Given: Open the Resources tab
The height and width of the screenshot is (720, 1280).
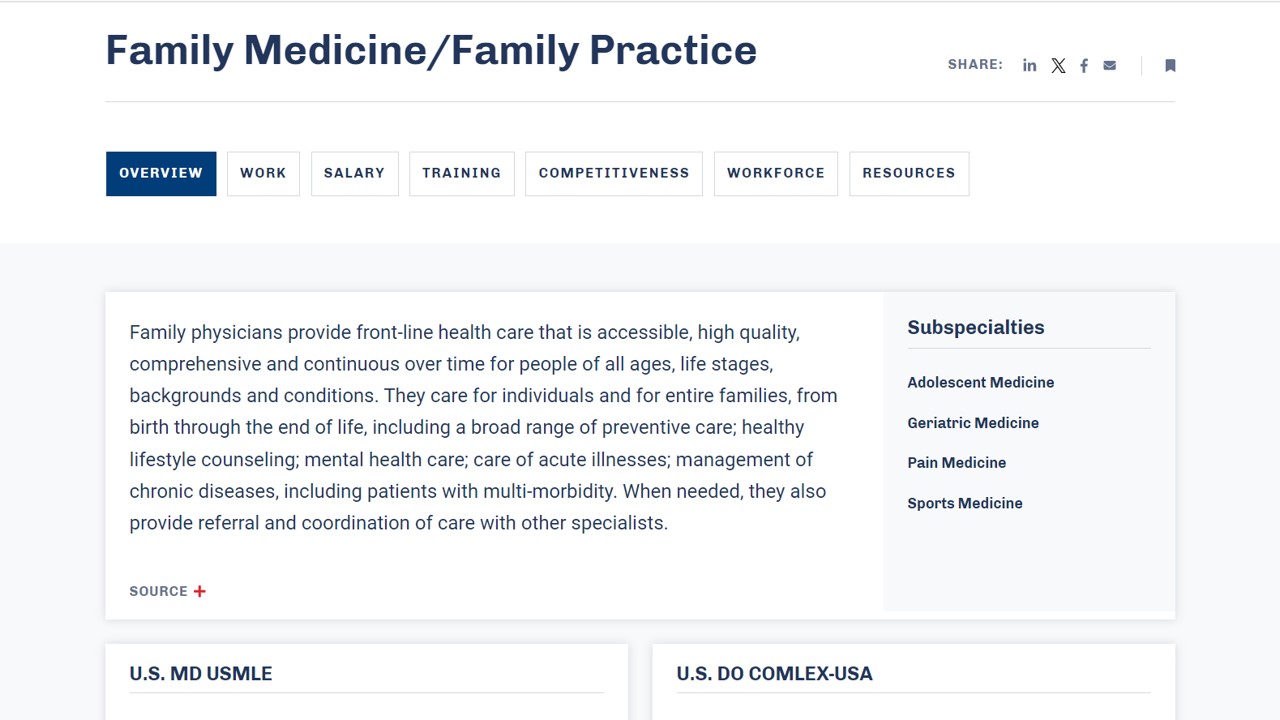Looking at the screenshot, I should pyautogui.click(x=909, y=173).
